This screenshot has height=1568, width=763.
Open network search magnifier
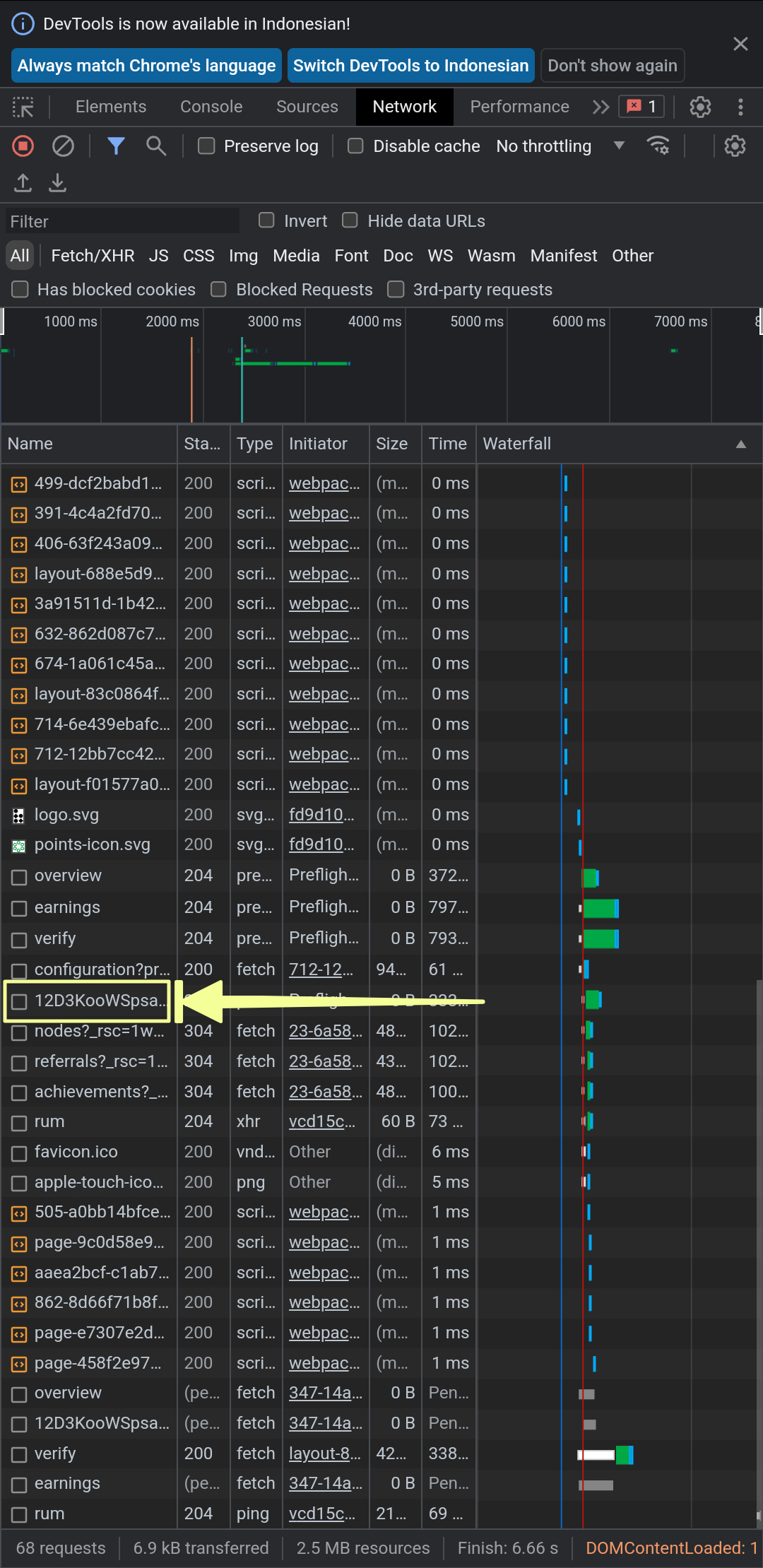pyautogui.click(x=156, y=146)
